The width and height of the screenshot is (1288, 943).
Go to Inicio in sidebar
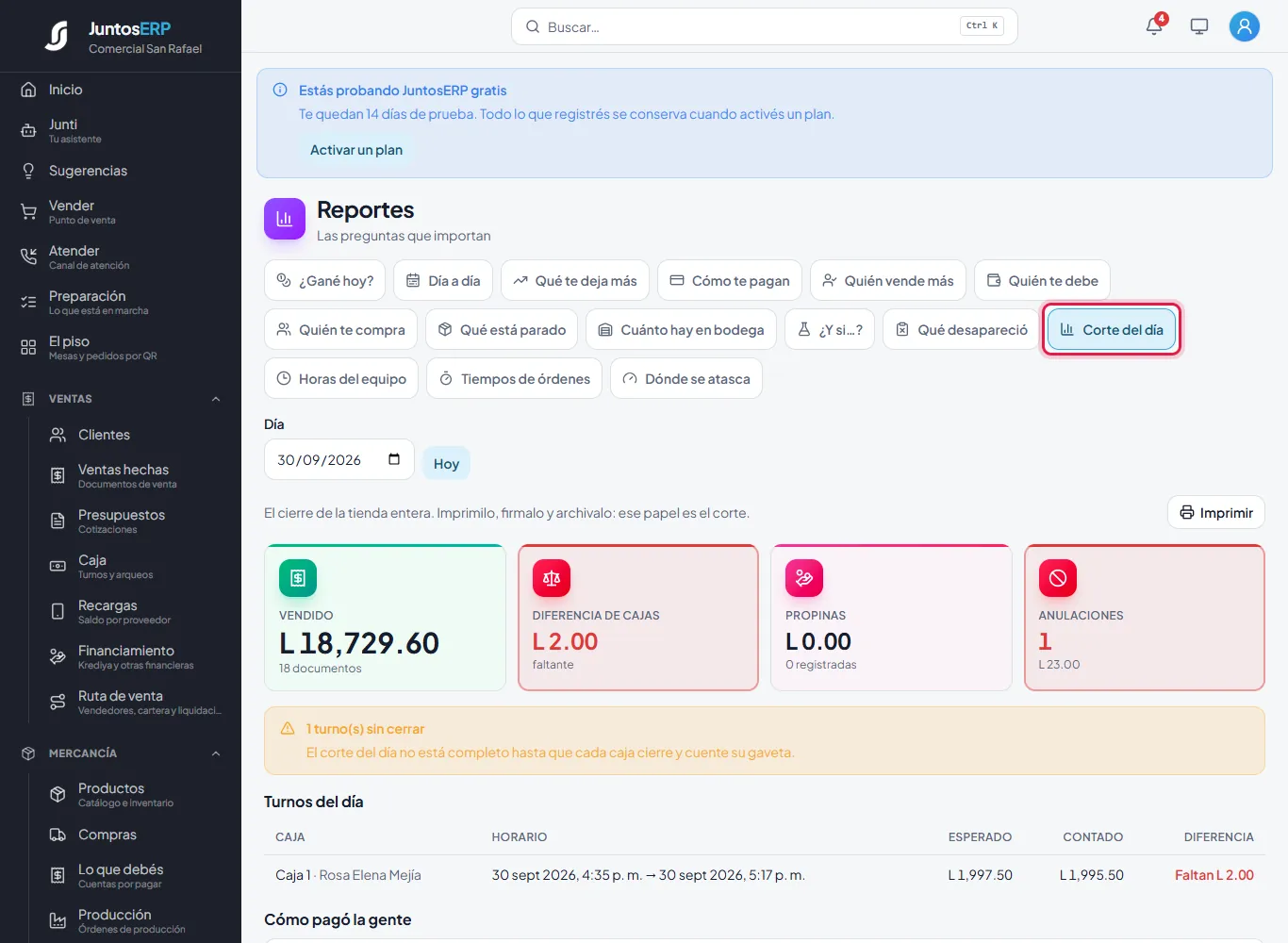coord(121,90)
